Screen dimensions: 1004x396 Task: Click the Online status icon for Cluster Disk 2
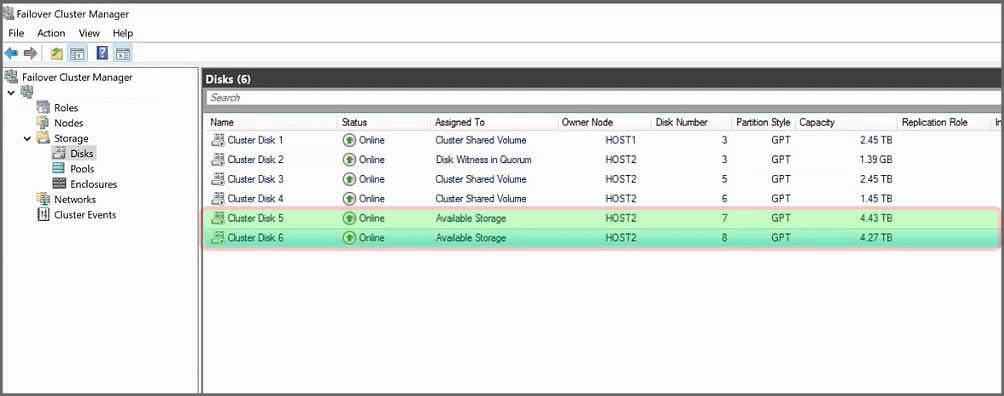tap(349, 160)
